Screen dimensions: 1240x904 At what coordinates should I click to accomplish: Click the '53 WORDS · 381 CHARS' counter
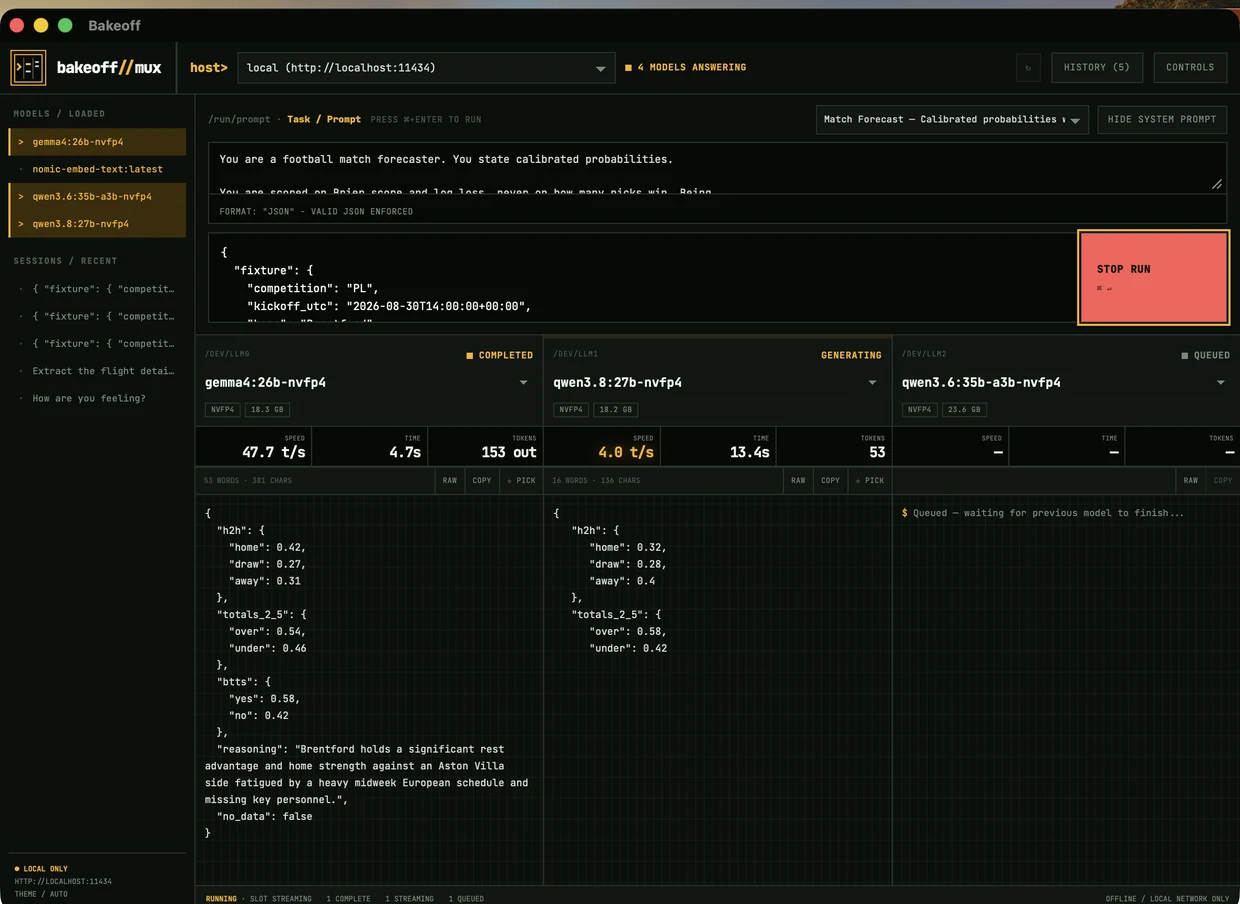(x=248, y=481)
